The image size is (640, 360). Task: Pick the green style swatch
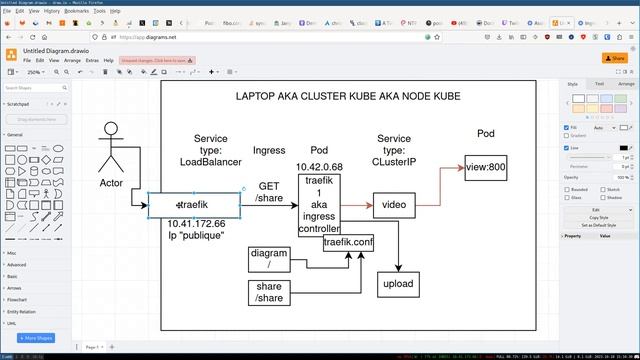pyautogui.click(x=620, y=98)
